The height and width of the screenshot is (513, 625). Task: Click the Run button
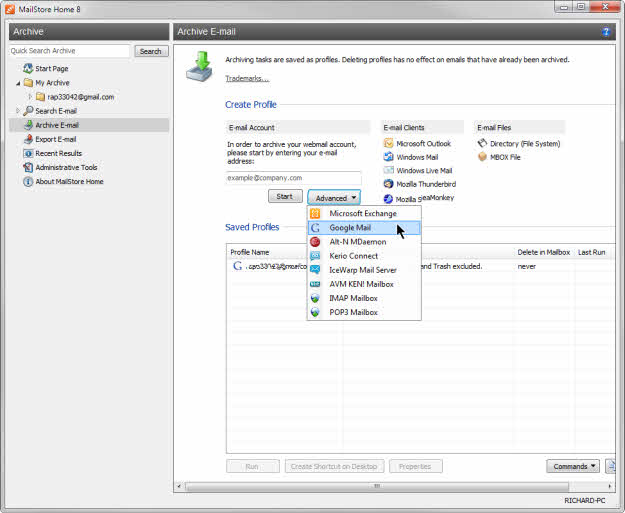pyautogui.click(x=252, y=466)
